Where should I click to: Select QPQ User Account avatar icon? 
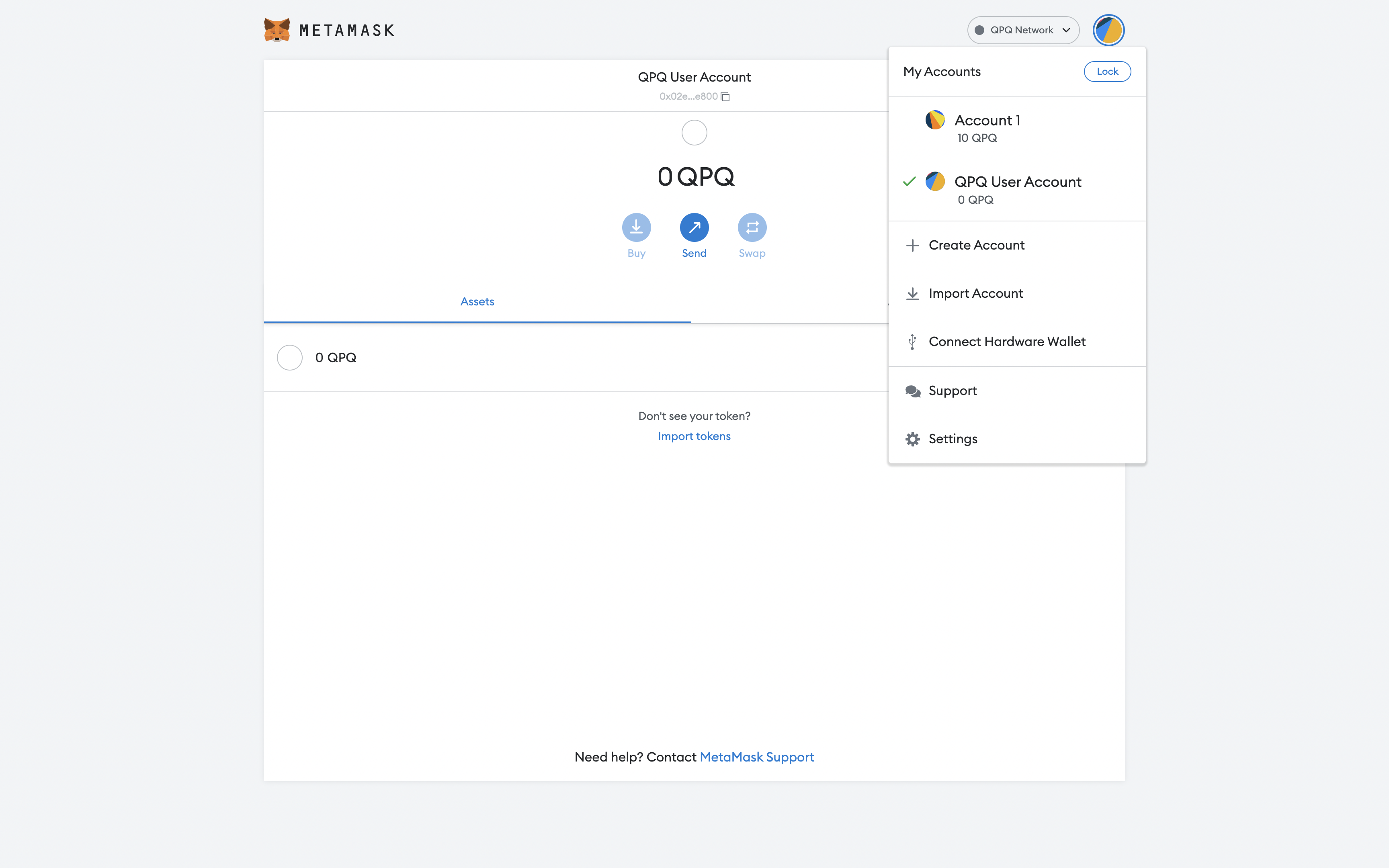pyautogui.click(x=935, y=181)
